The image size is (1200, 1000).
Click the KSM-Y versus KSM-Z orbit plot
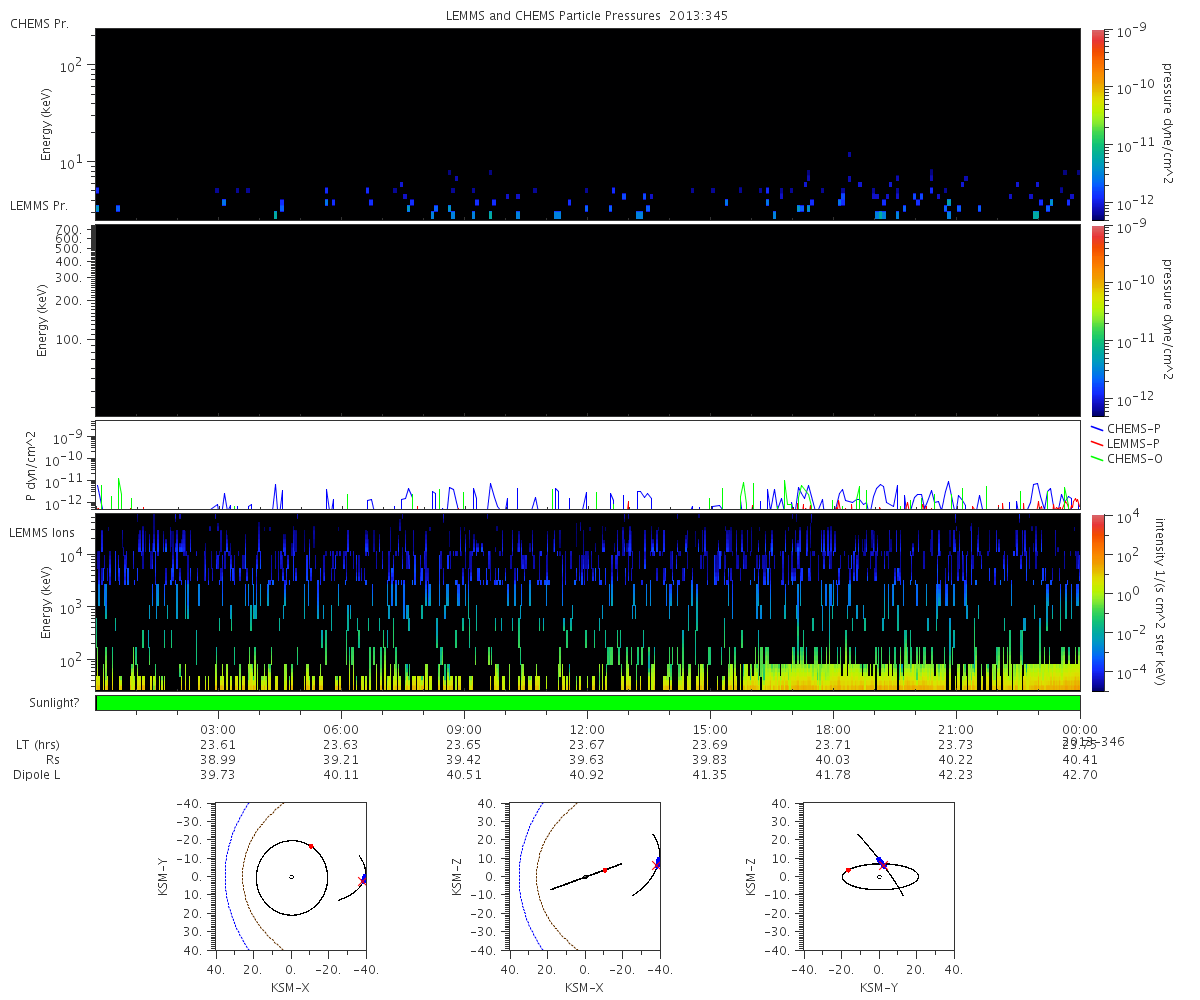(x=878, y=877)
